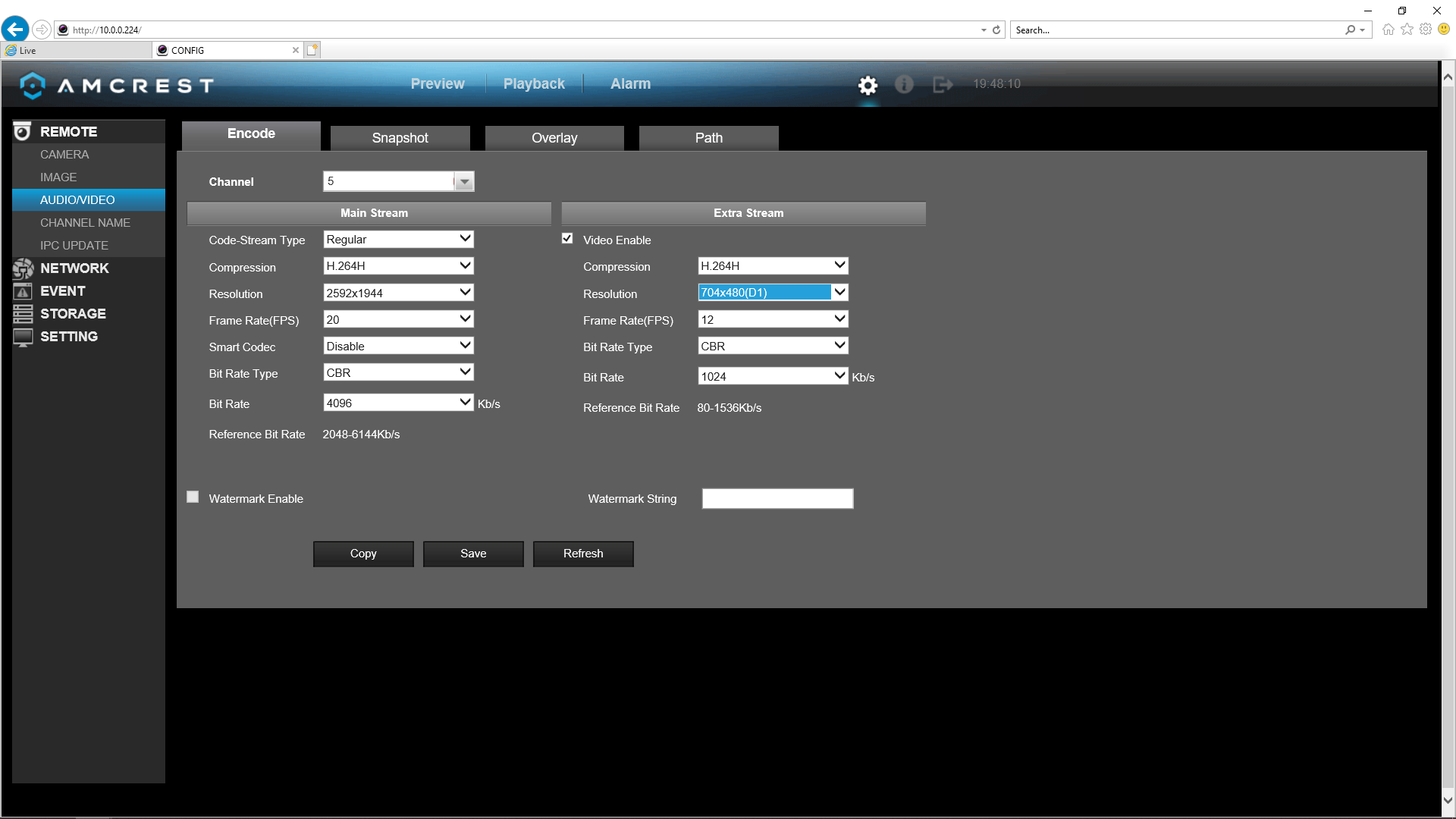Select CHANNEL NAME in the sidebar
Image resolution: width=1456 pixels, height=819 pixels.
(x=88, y=223)
